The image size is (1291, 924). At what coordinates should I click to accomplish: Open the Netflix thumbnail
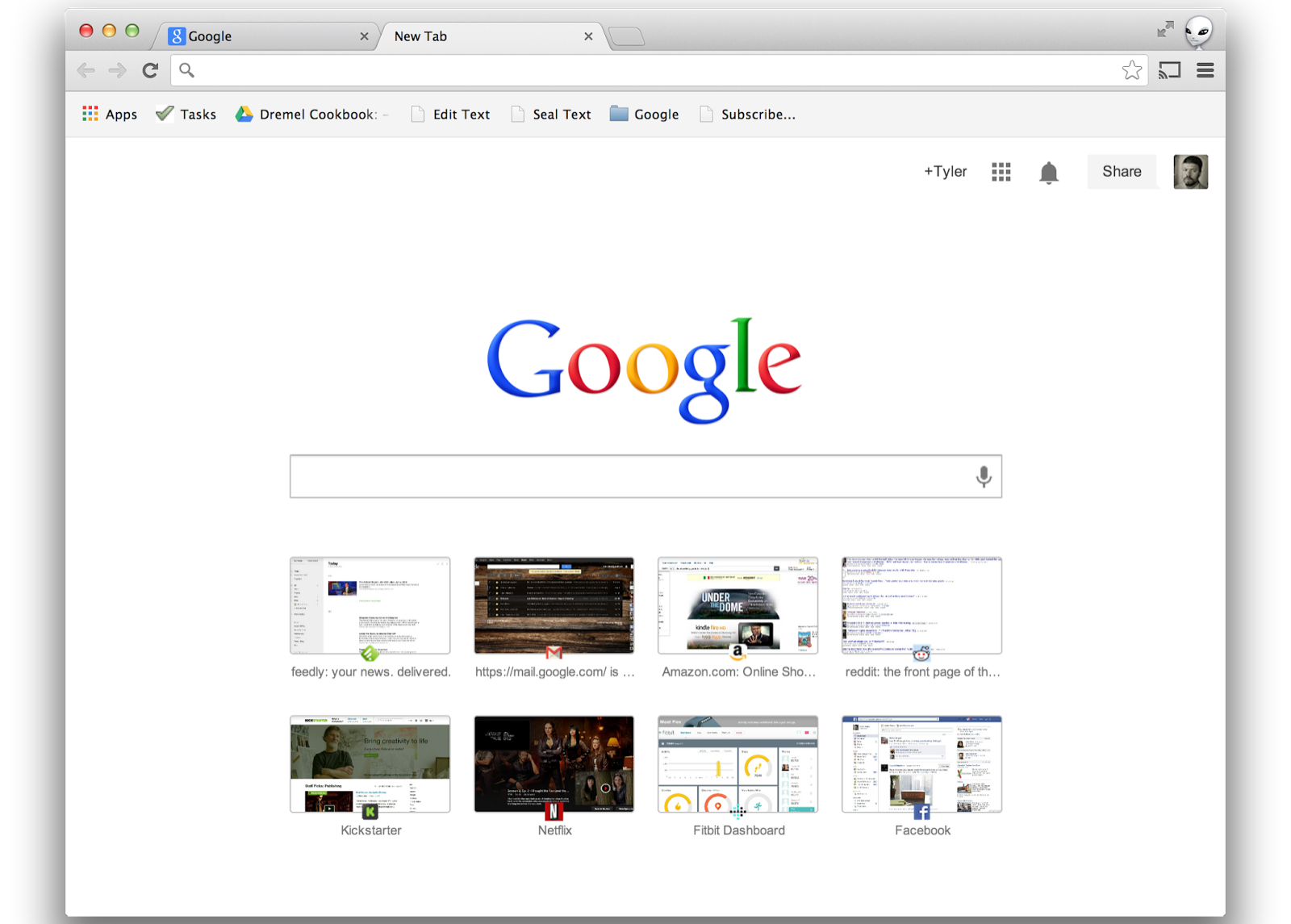[554, 764]
